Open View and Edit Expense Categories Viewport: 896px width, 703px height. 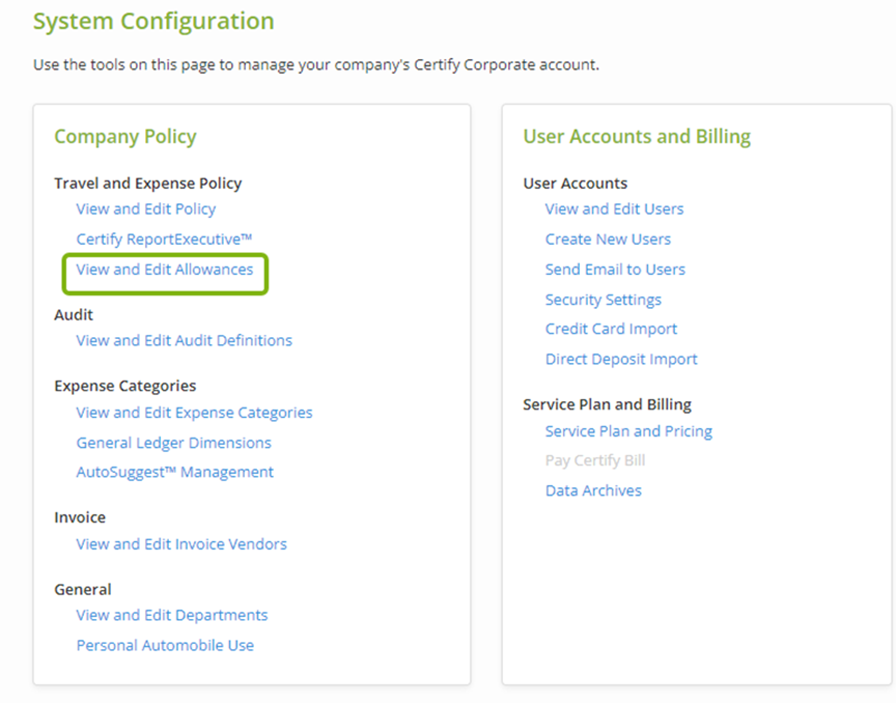(x=194, y=412)
